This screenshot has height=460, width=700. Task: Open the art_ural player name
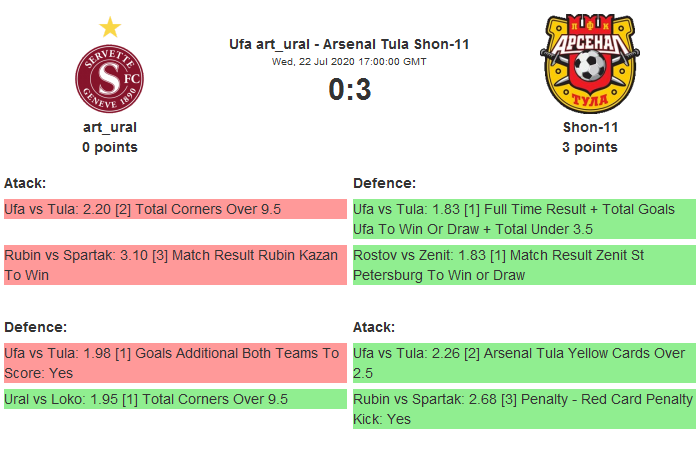(x=109, y=127)
